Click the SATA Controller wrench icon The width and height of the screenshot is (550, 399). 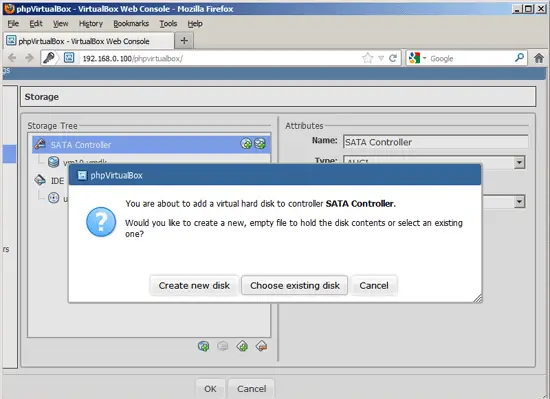coord(40,144)
